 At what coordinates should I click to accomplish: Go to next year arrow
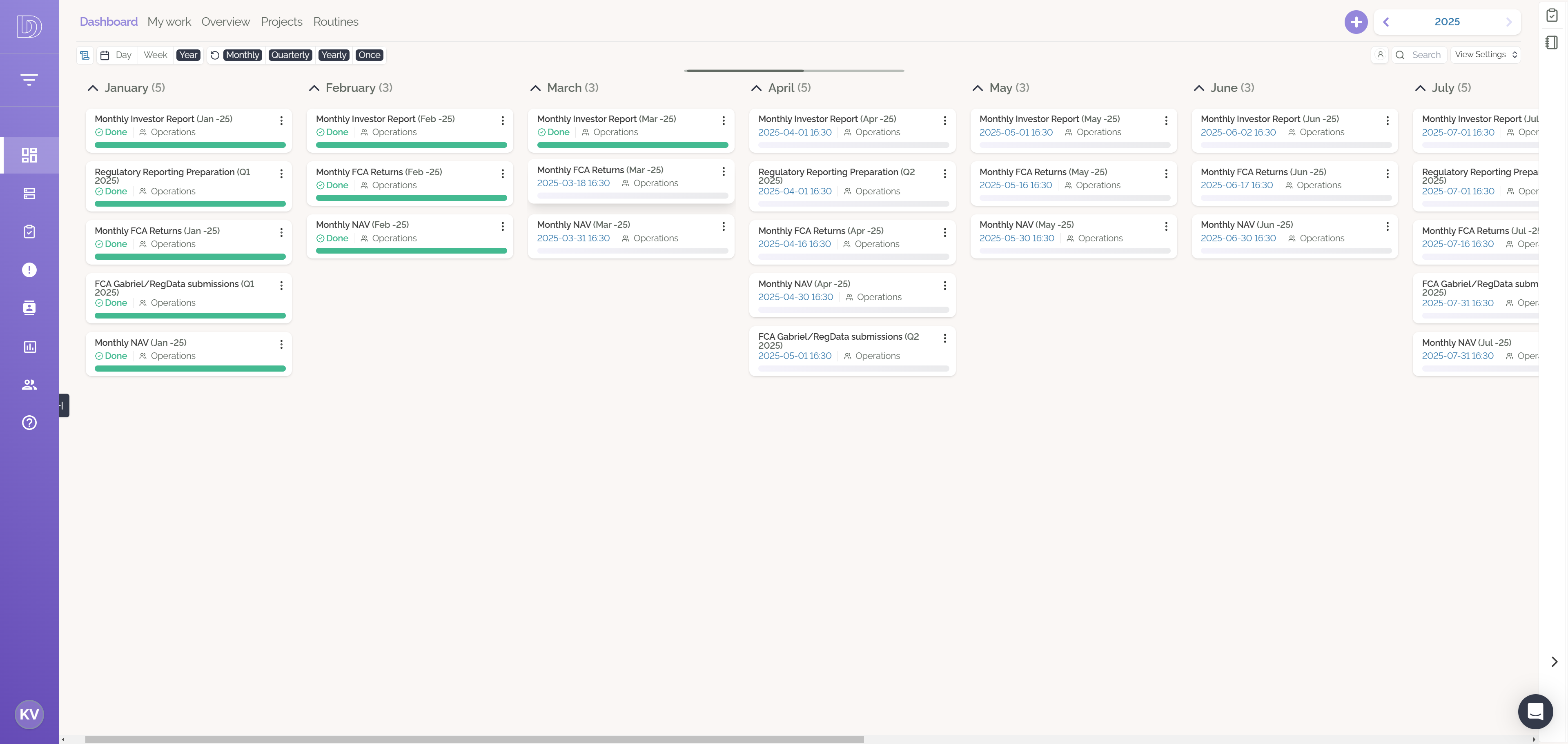[x=1508, y=22]
